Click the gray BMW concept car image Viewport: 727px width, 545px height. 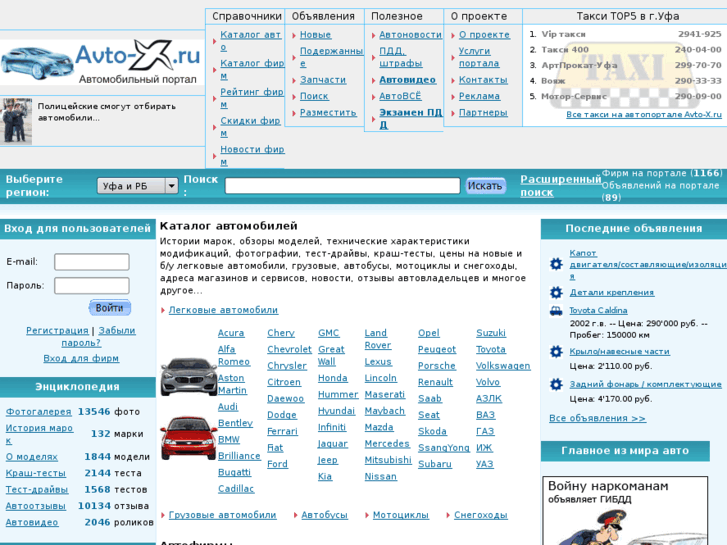point(189,376)
